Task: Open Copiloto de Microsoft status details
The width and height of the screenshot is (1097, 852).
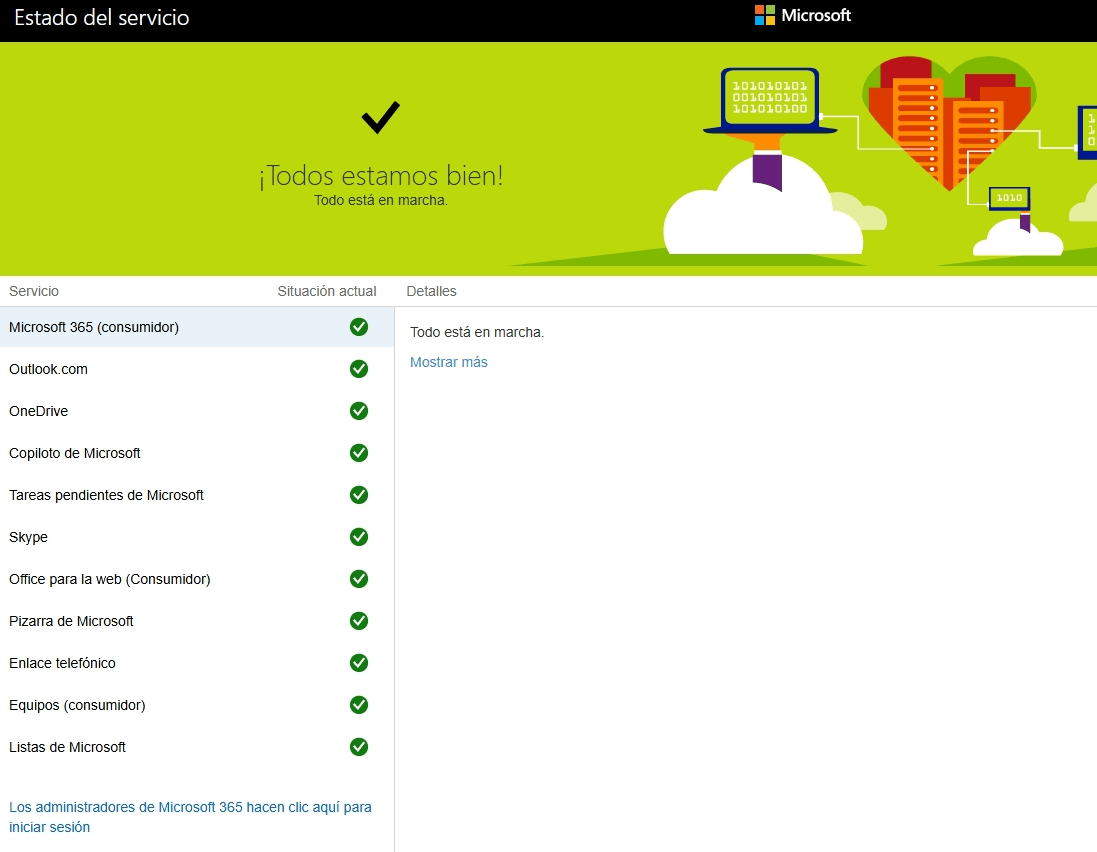Action: tap(197, 453)
